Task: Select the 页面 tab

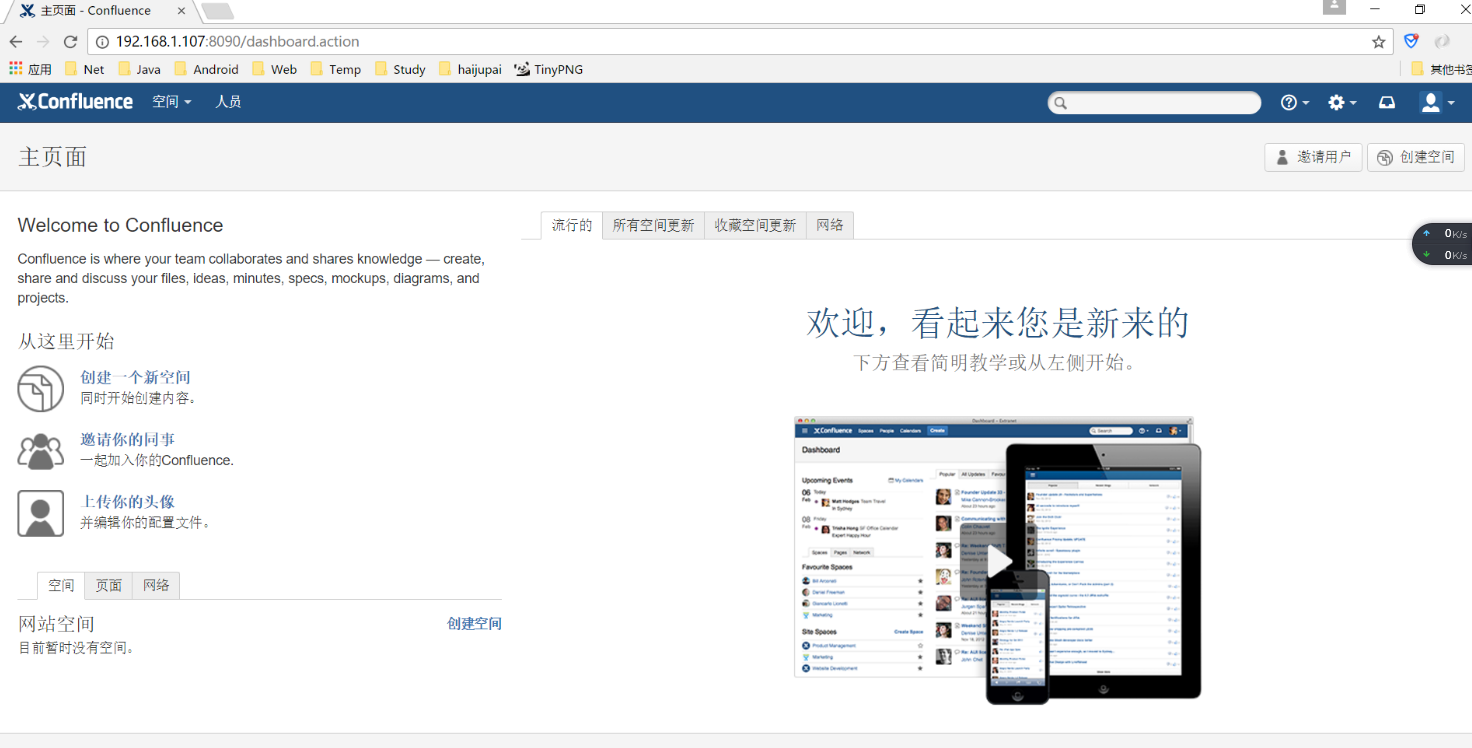Action: [x=108, y=585]
